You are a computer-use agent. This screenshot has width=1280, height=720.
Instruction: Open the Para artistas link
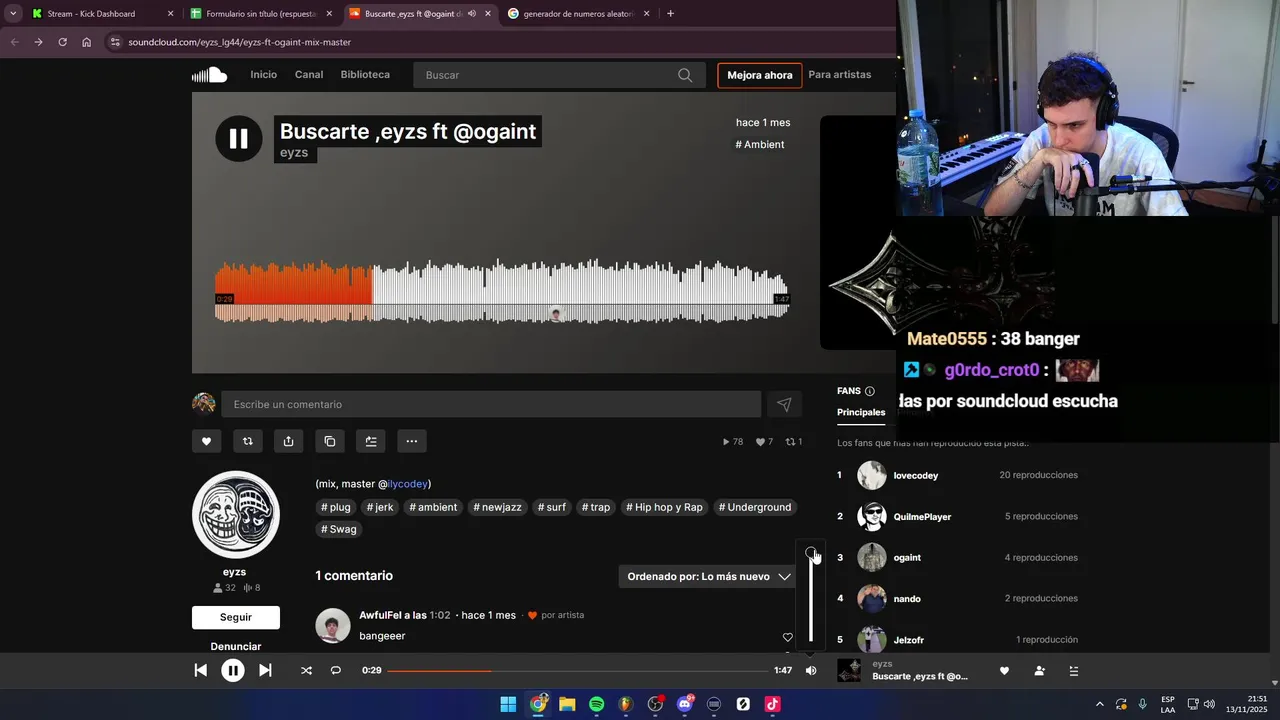(840, 75)
